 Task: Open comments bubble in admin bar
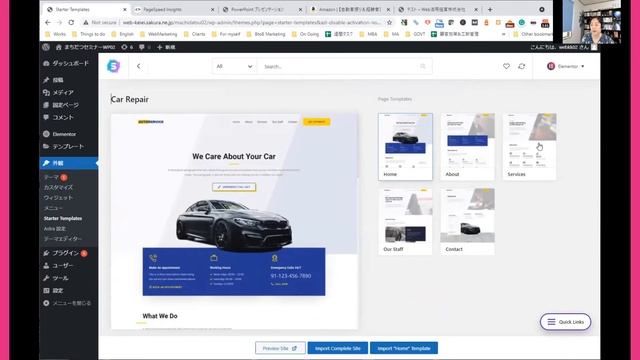[144, 47]
